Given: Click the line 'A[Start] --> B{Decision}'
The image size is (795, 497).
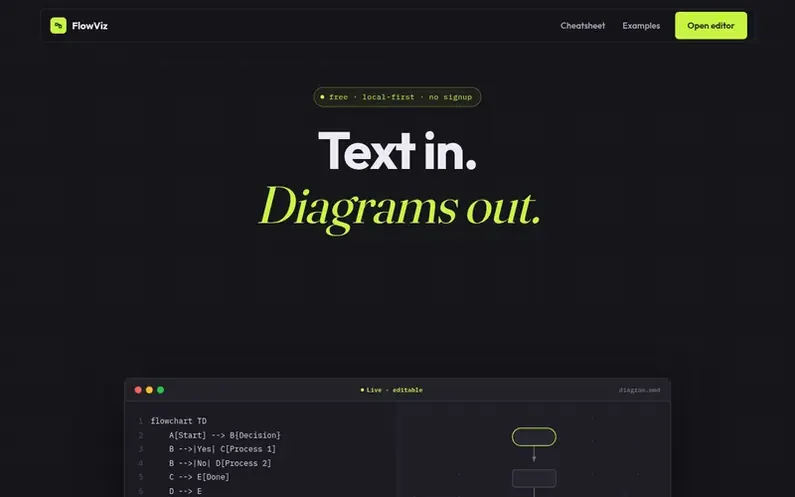Looking at the screenshot, I should pos(225,435).
